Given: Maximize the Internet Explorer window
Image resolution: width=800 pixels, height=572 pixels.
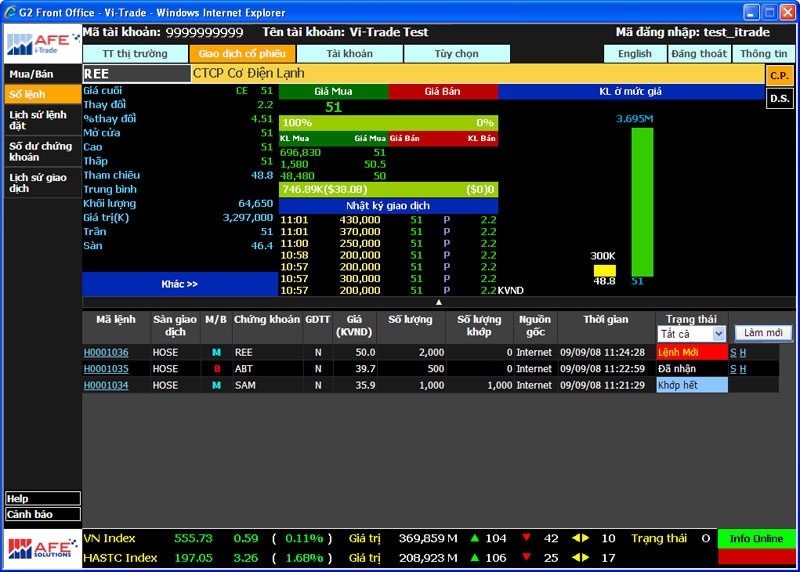Looking at the screenshot, I should pos(769,12).
